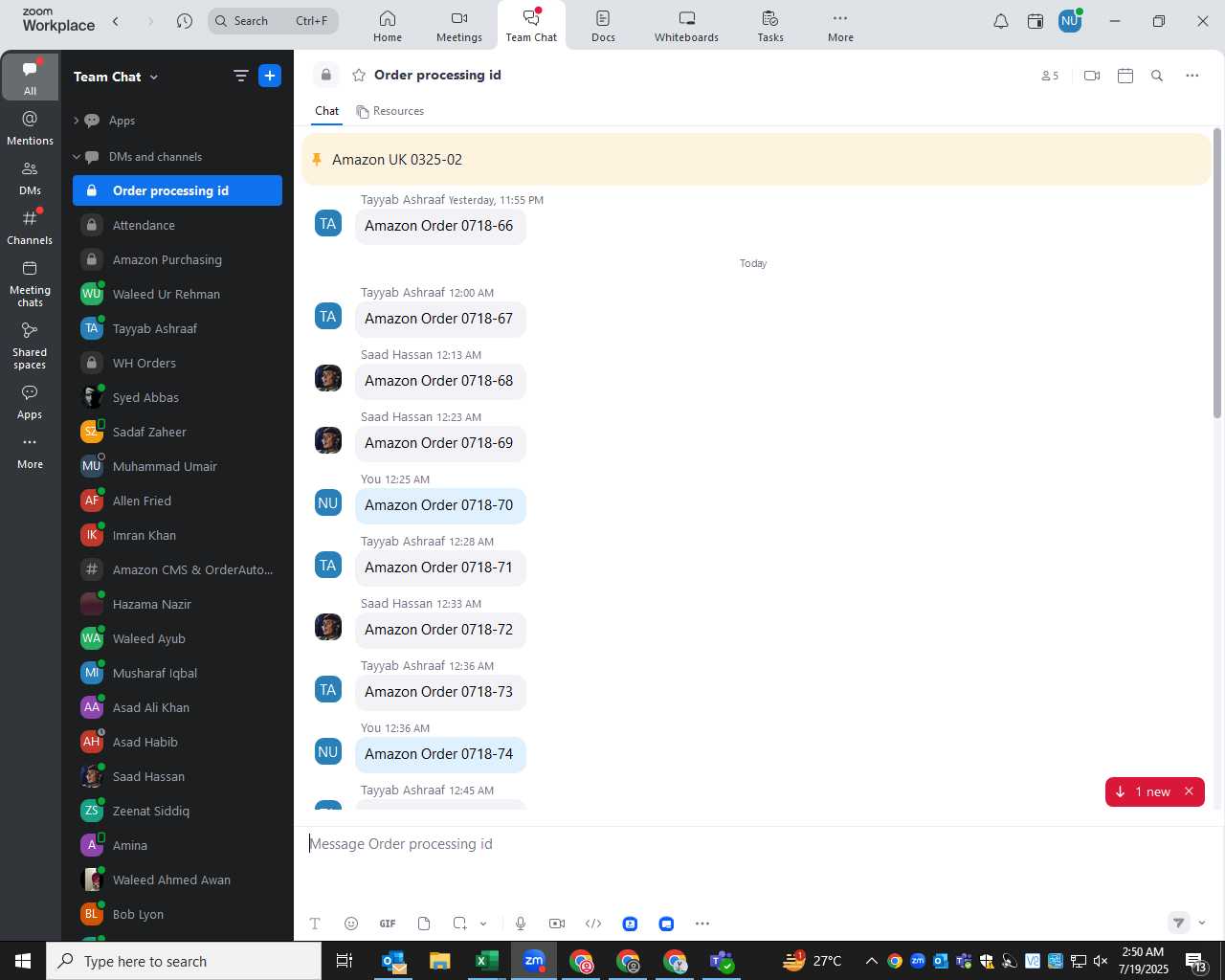Open More in the left sidebar
This screenshot has height=980, width=1225.
coord(30,453)
